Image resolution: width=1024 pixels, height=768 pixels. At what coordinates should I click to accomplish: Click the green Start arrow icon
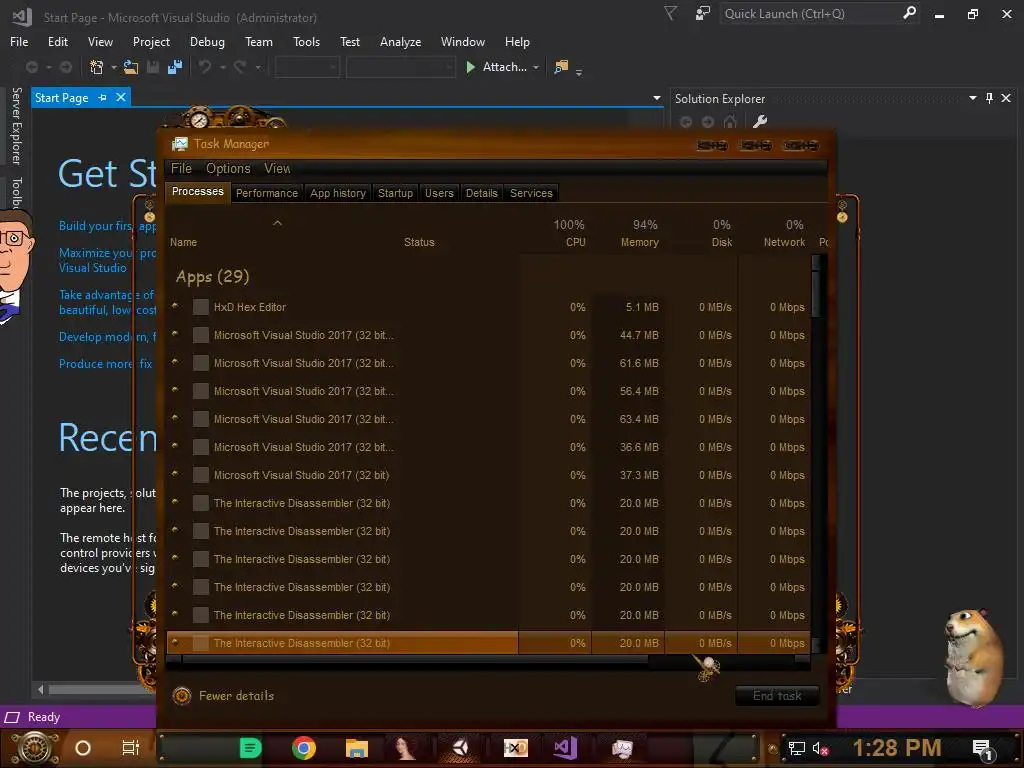coord(470,67)
